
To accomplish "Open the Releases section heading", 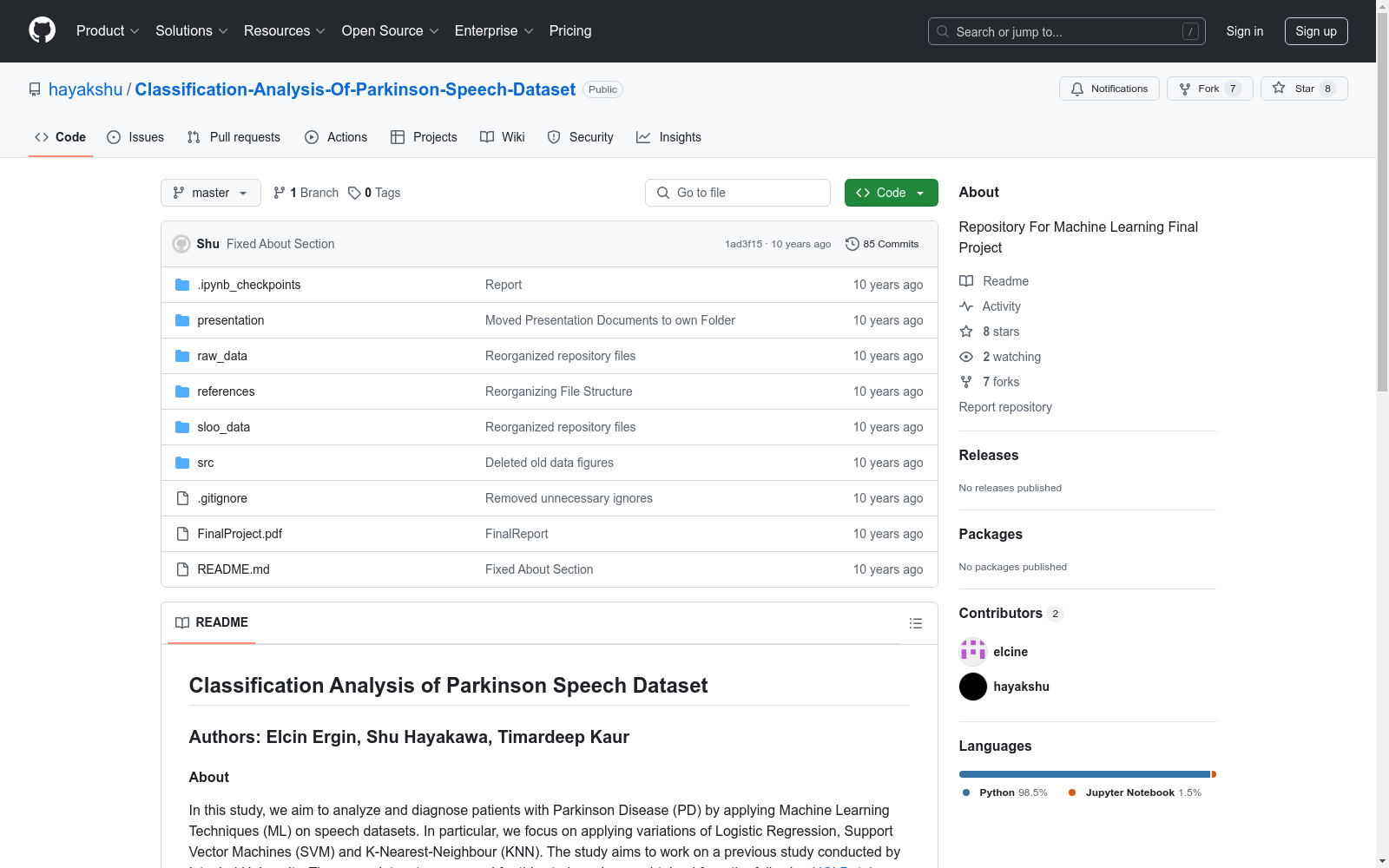I will click(x=989, y=455).
